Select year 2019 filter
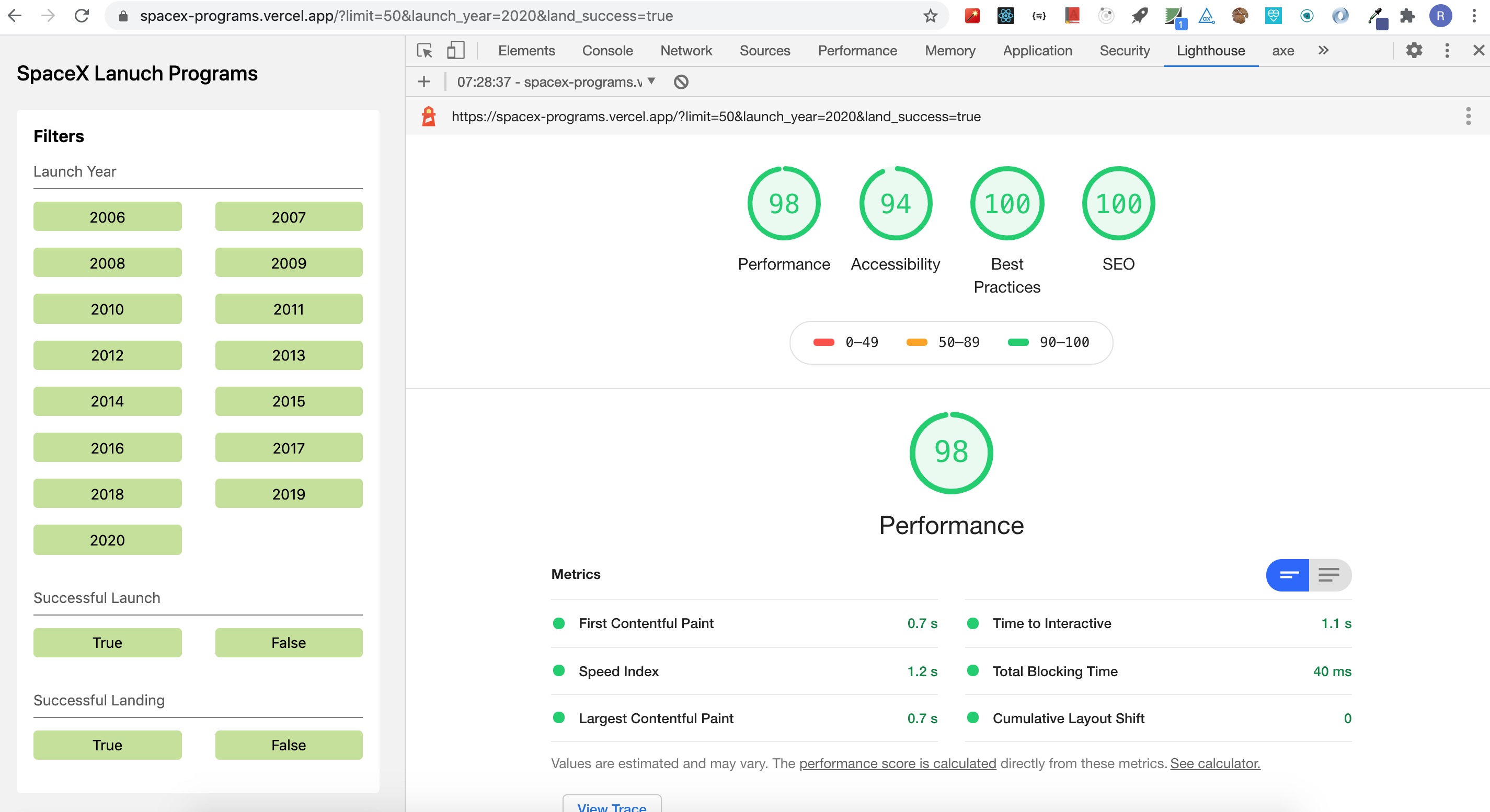The width and height of the screenshot is (1490, 812). (289, 494)
